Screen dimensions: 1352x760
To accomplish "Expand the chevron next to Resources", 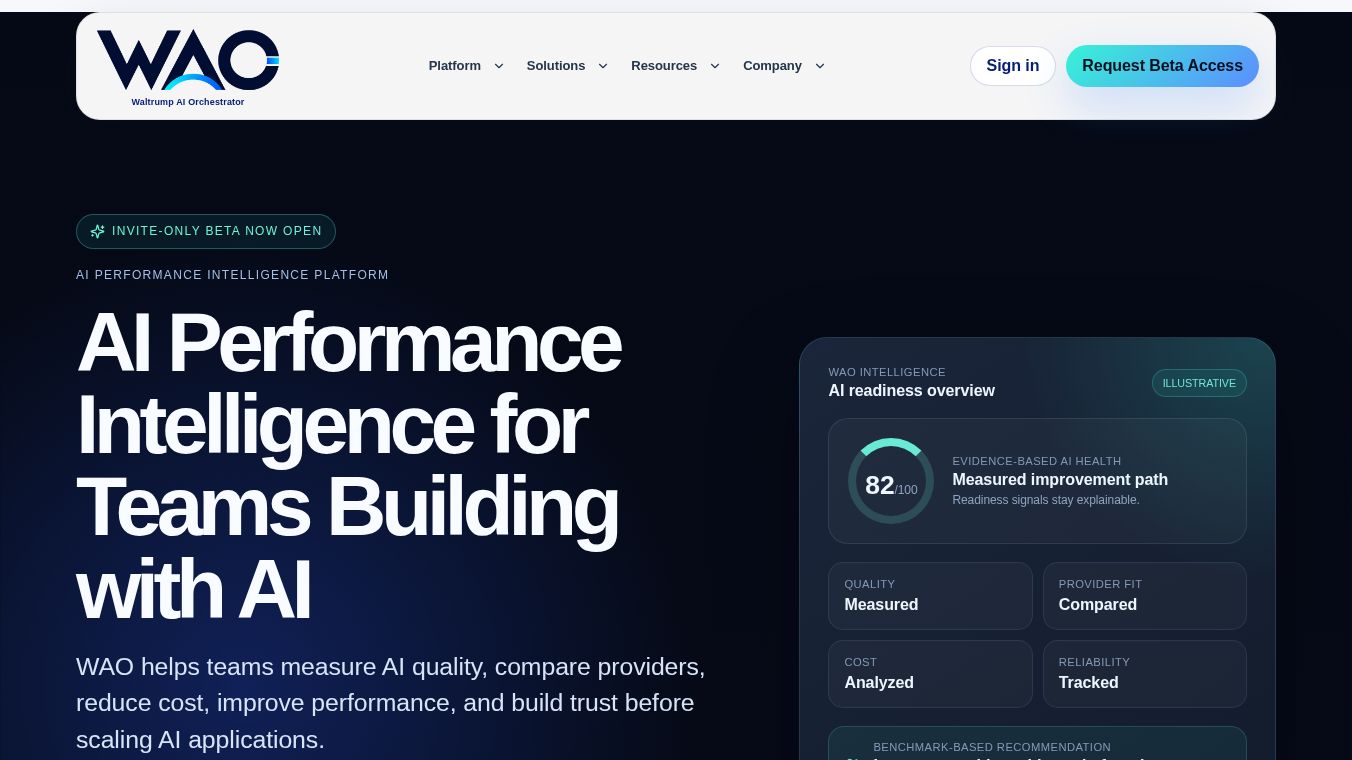I will click(715, 66).
